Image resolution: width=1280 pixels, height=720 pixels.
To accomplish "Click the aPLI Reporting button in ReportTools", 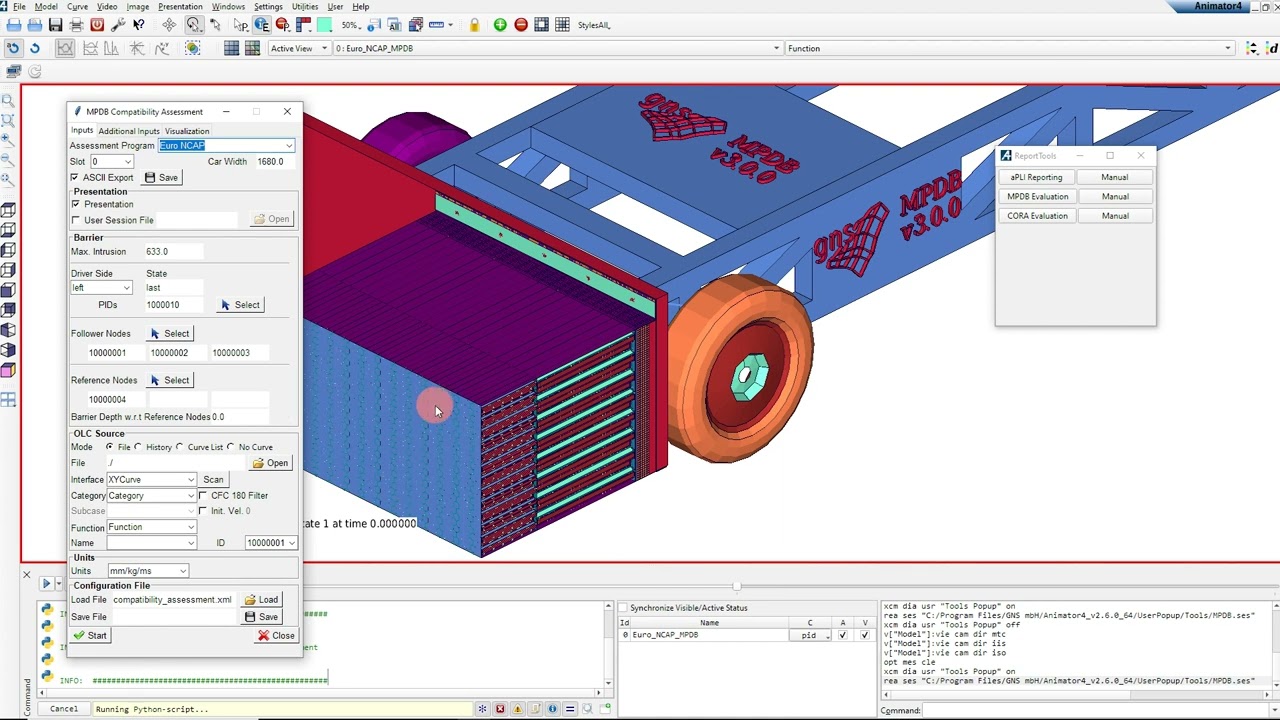I will coord(1037,178).
